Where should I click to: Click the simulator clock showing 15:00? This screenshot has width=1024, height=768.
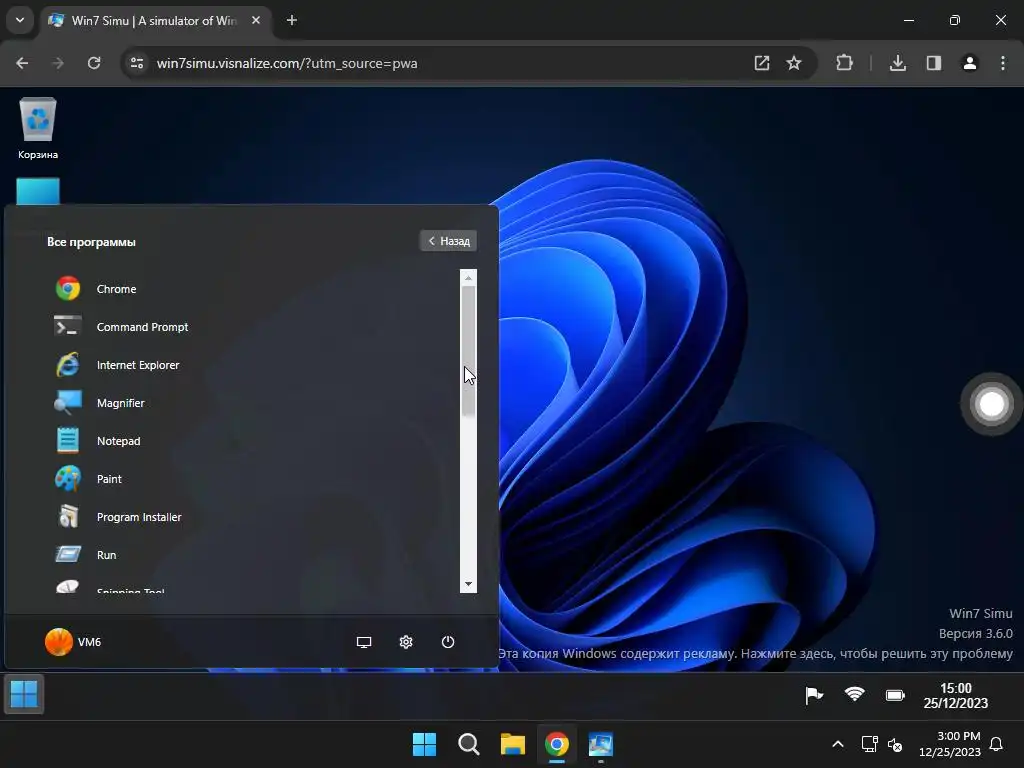[955, 696]
